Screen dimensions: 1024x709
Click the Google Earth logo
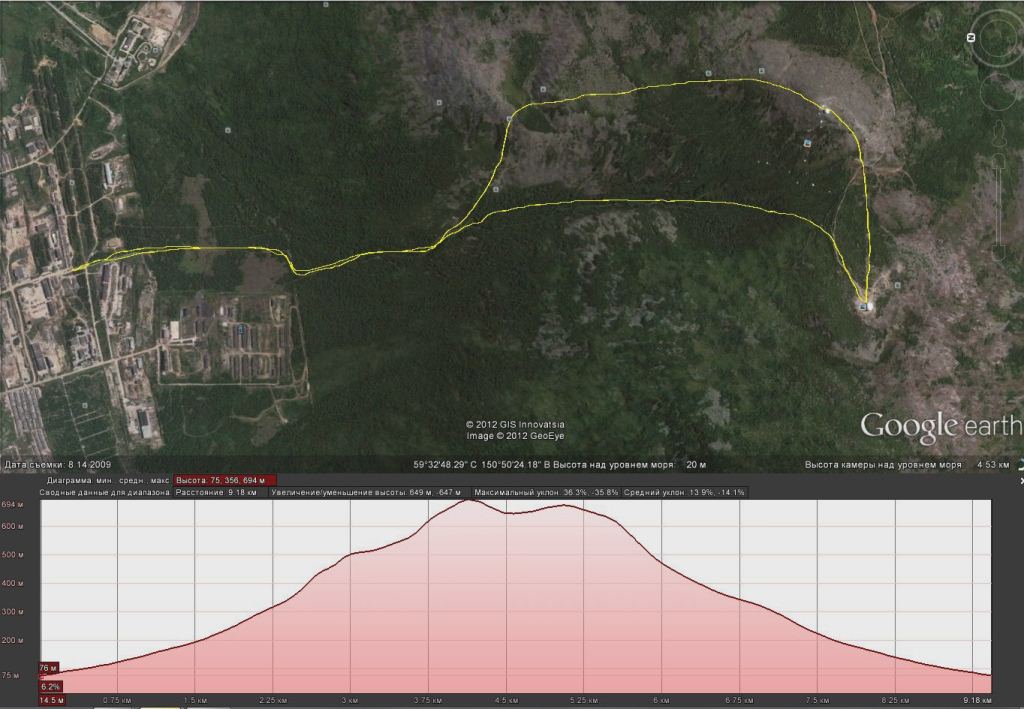pos(940,427)
